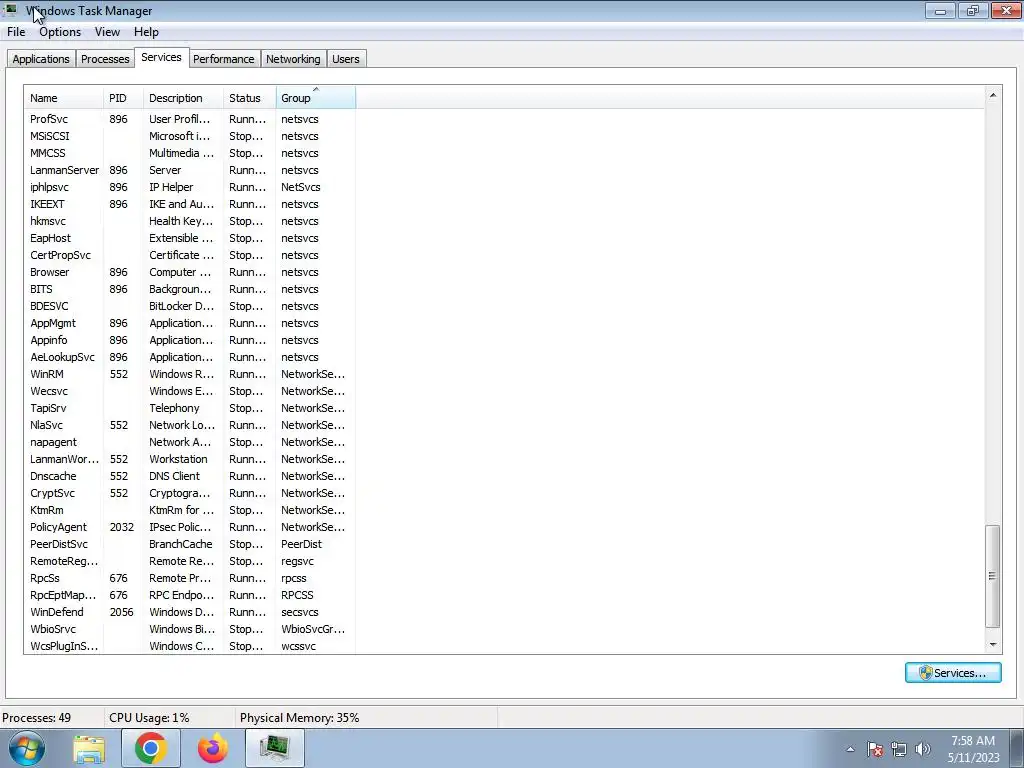Open the Options menu
The image size is (1024, 768).
(60, 32)
